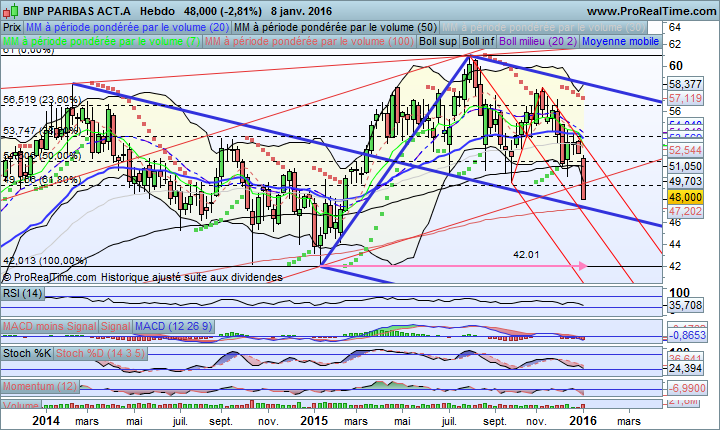Viewport: 720px width, 430px height.
Task: Select red MM pondérée par le volume (100) label
Action: point(309,41)
